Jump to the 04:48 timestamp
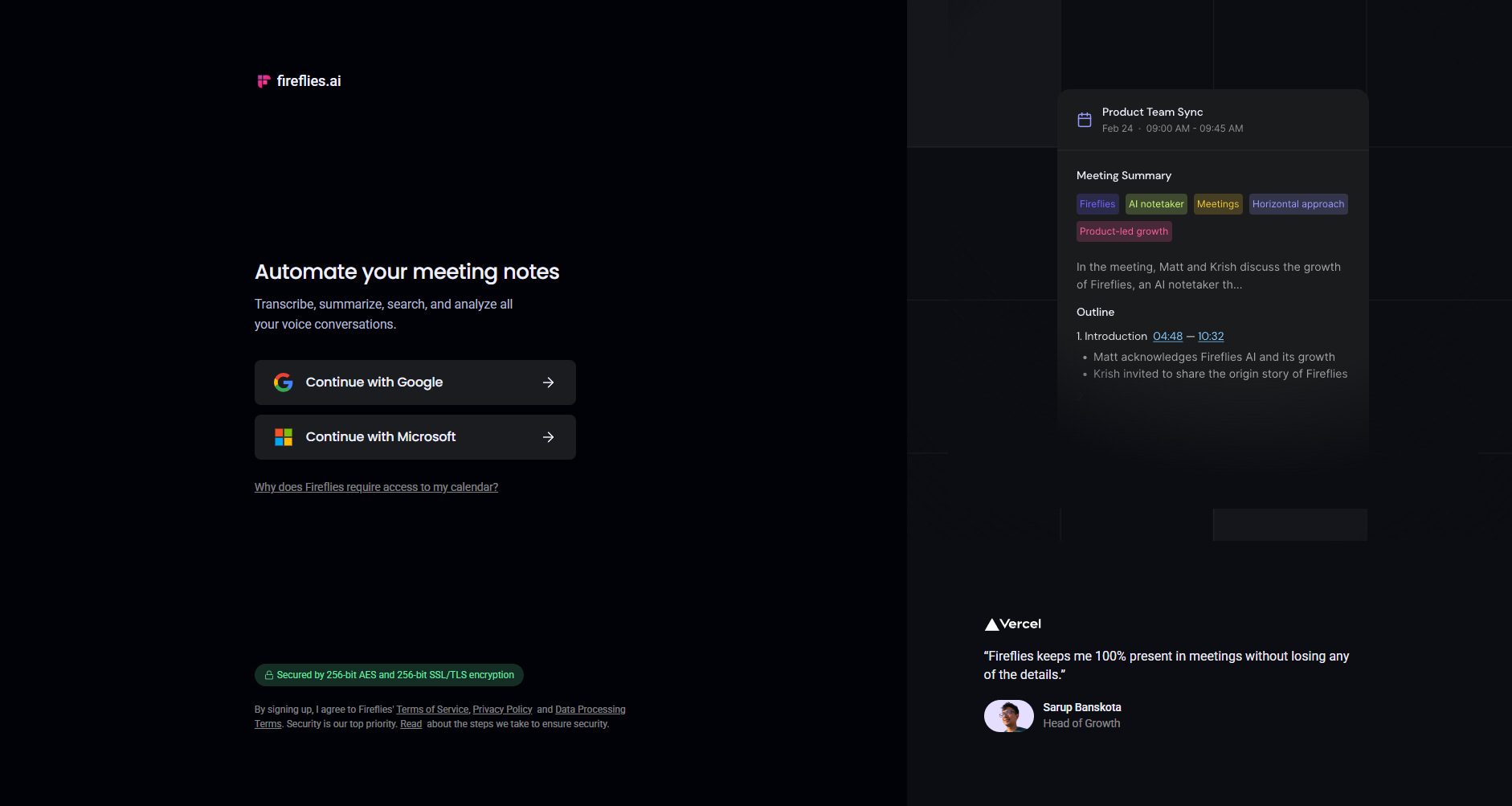The image size is (1512, 806). point(1167,337)
